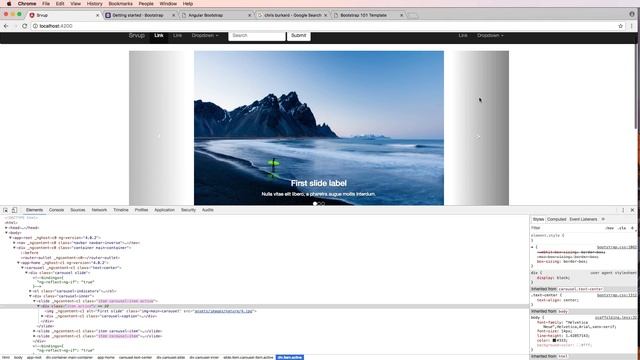Bookmark this page with the star
640x360 pixels.
[x=620, y=26]
